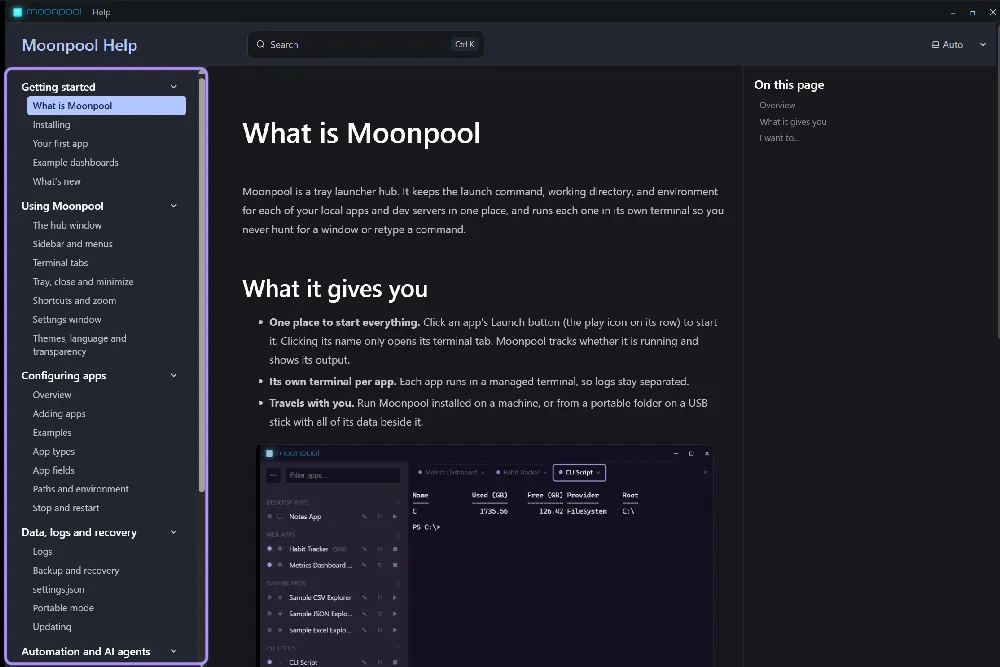Image resolution: width=1000 pixels, height=667 pixels.
Task: Click the search magnifier icon
Action: pyautogui.click(x=260, y=45)
